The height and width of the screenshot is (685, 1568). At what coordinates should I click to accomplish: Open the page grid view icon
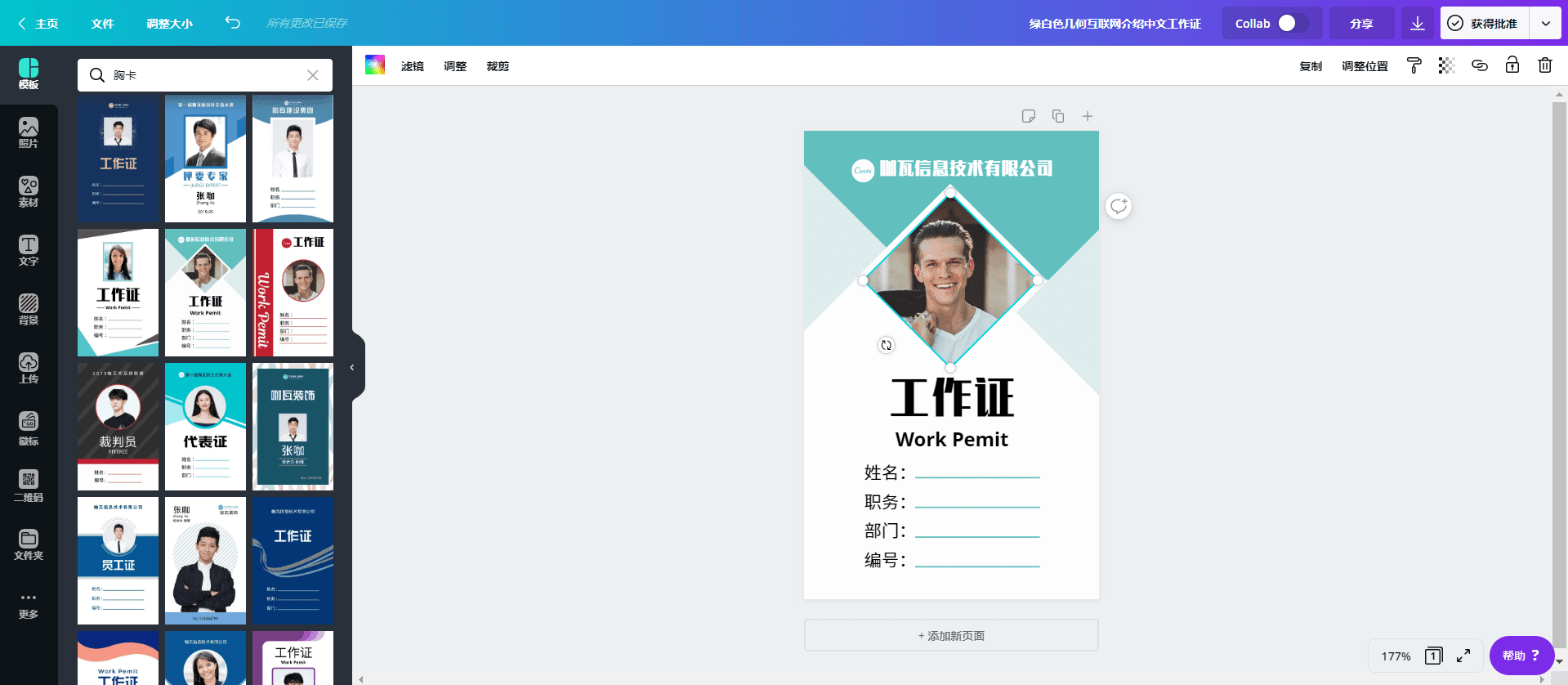1433,656
